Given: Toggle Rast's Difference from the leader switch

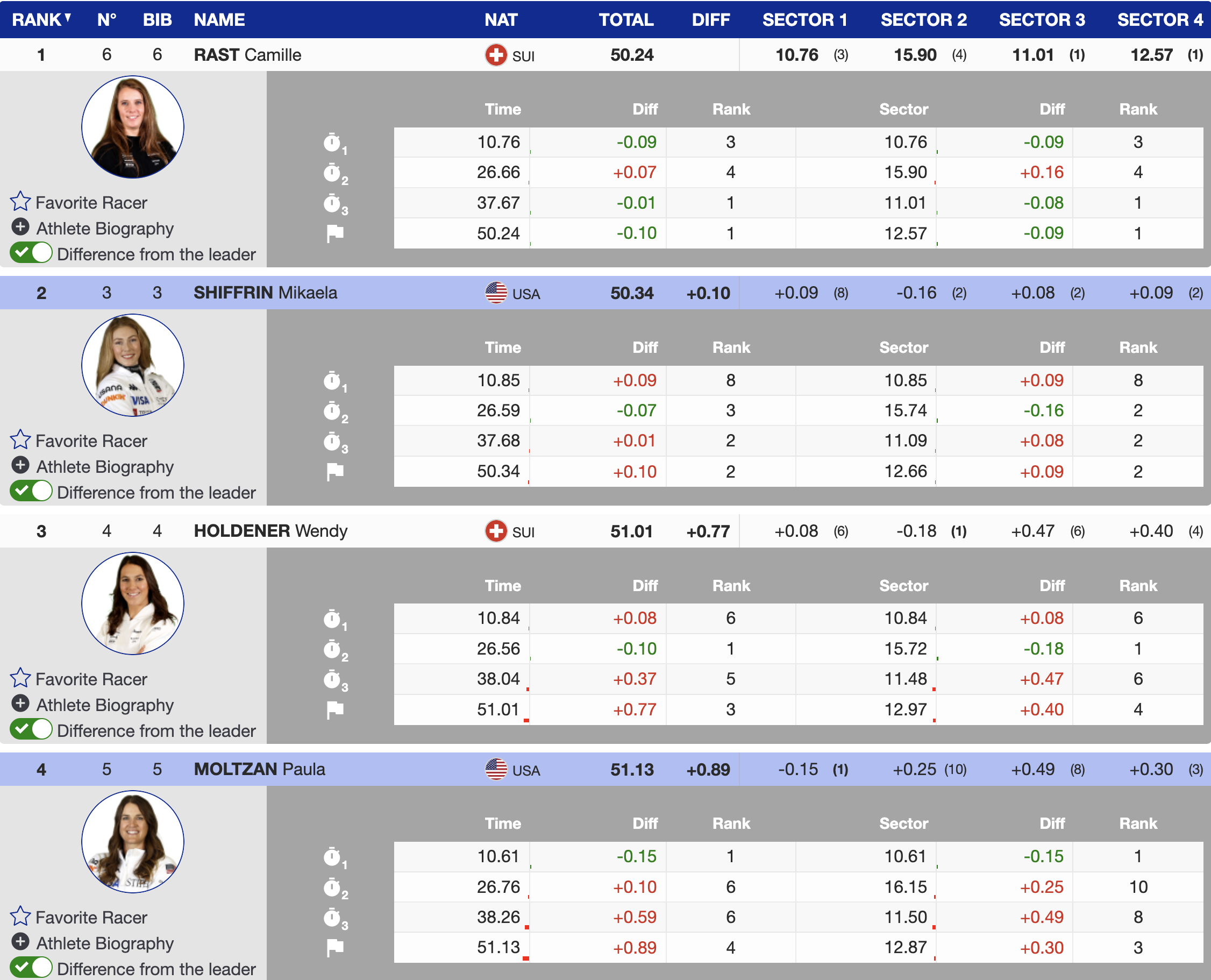Looking at the screenshot, I should pyautogui.click(x=32, y=253).
